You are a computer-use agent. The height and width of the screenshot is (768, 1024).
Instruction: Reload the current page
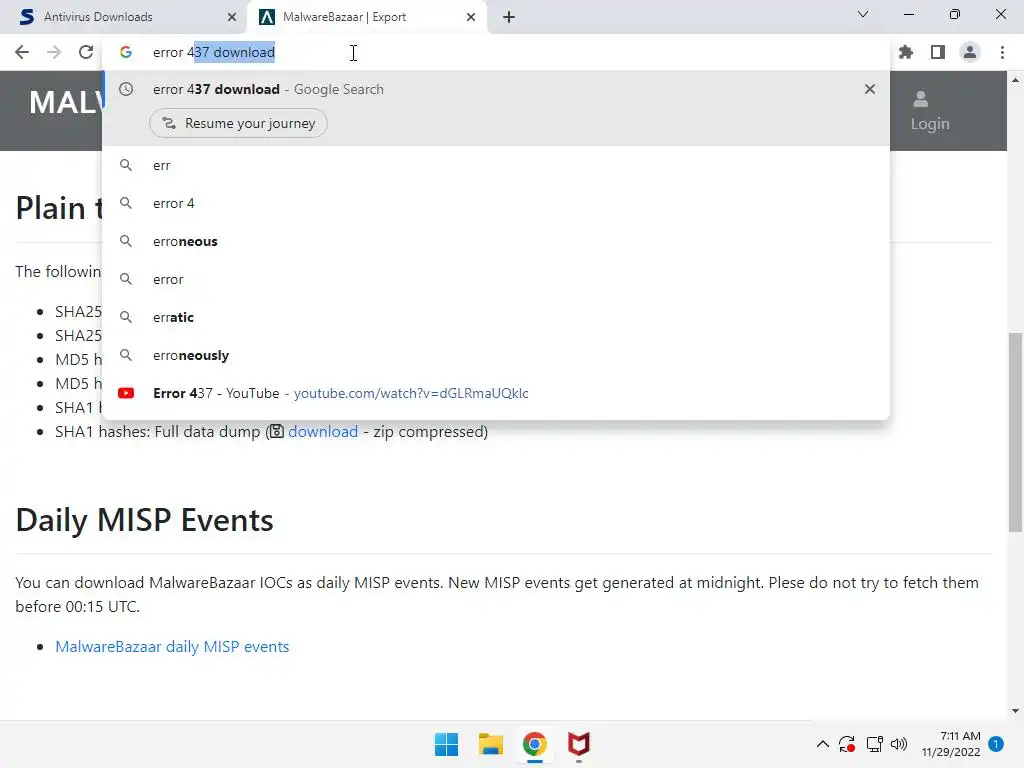86,52
